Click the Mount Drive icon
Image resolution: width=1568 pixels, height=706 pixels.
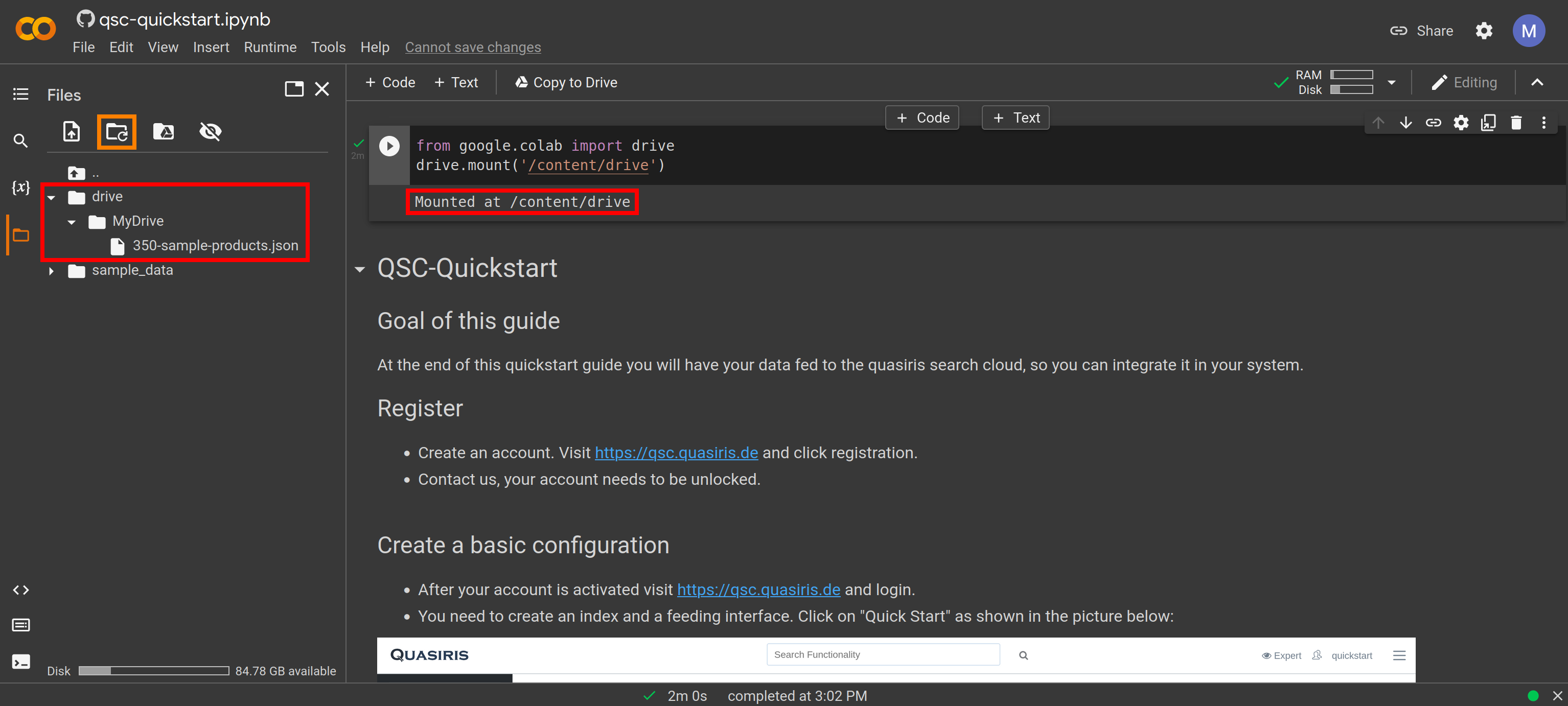pos(163,131)
